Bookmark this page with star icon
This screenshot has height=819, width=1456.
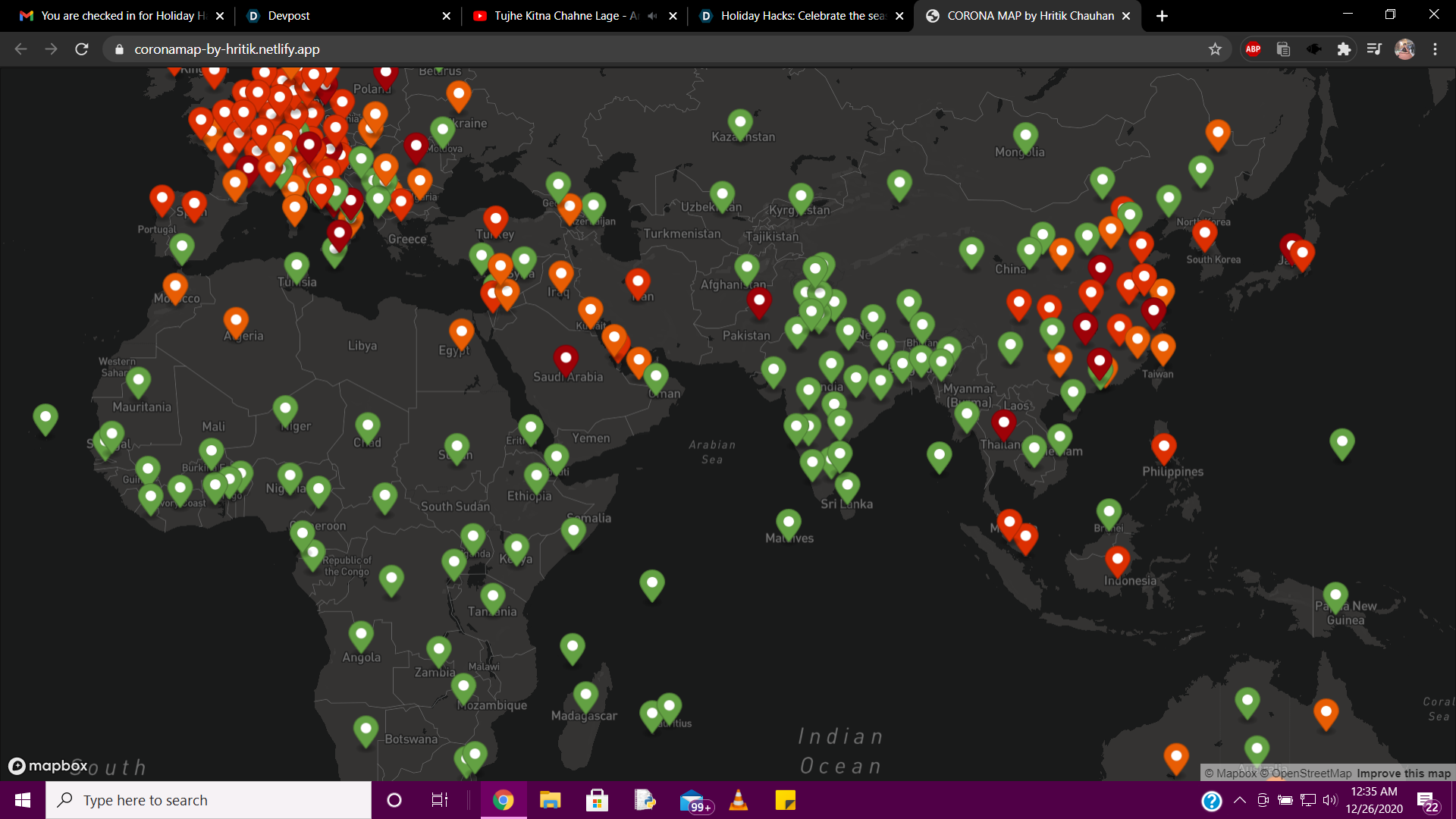pyautogui.click(x=1215, y=49)
